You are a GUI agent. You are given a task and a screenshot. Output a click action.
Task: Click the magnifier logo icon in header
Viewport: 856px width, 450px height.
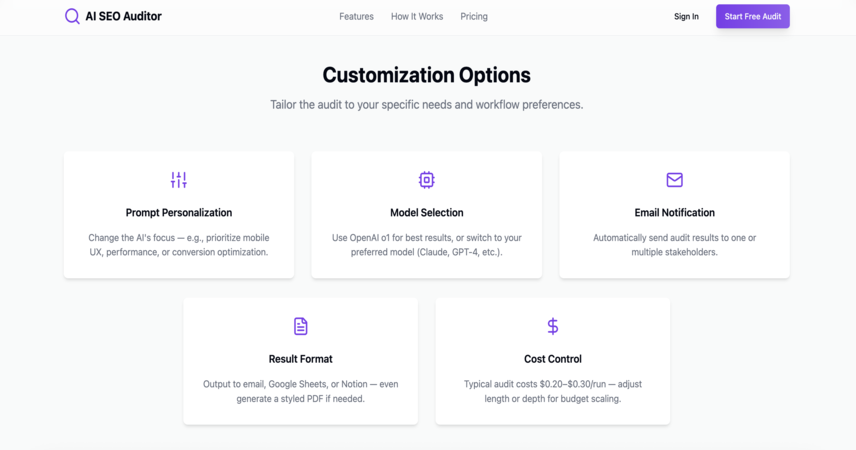point(72,16)
